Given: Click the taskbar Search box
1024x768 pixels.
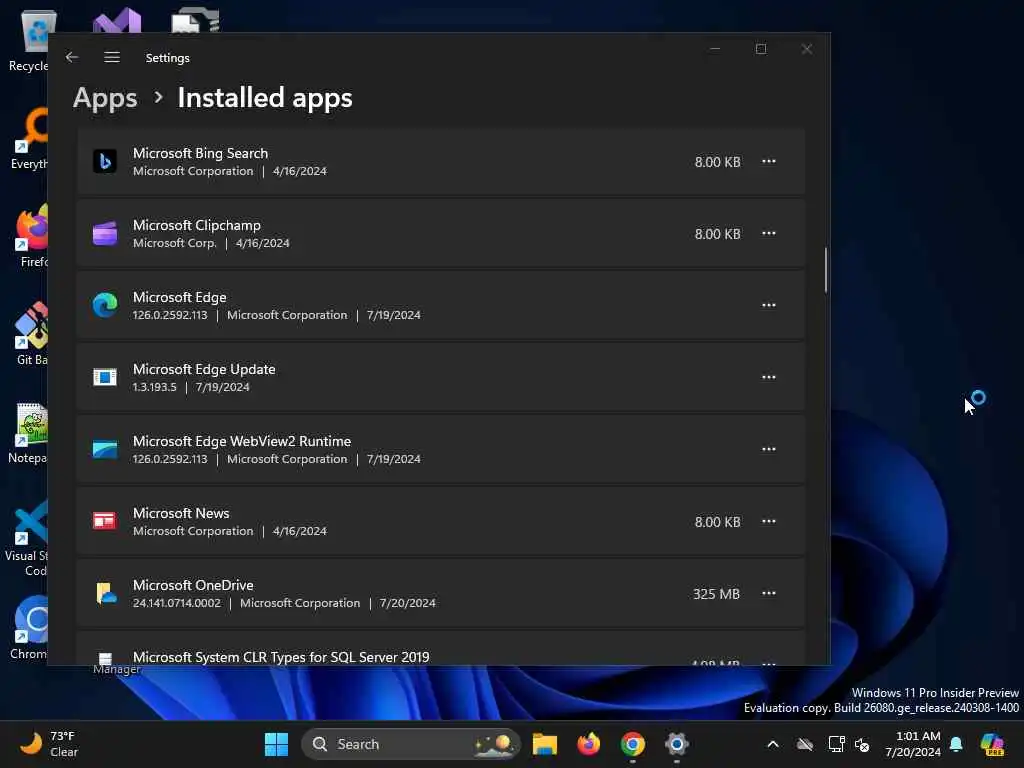Looking at the screenshot, I should click(x=411, y=744).
